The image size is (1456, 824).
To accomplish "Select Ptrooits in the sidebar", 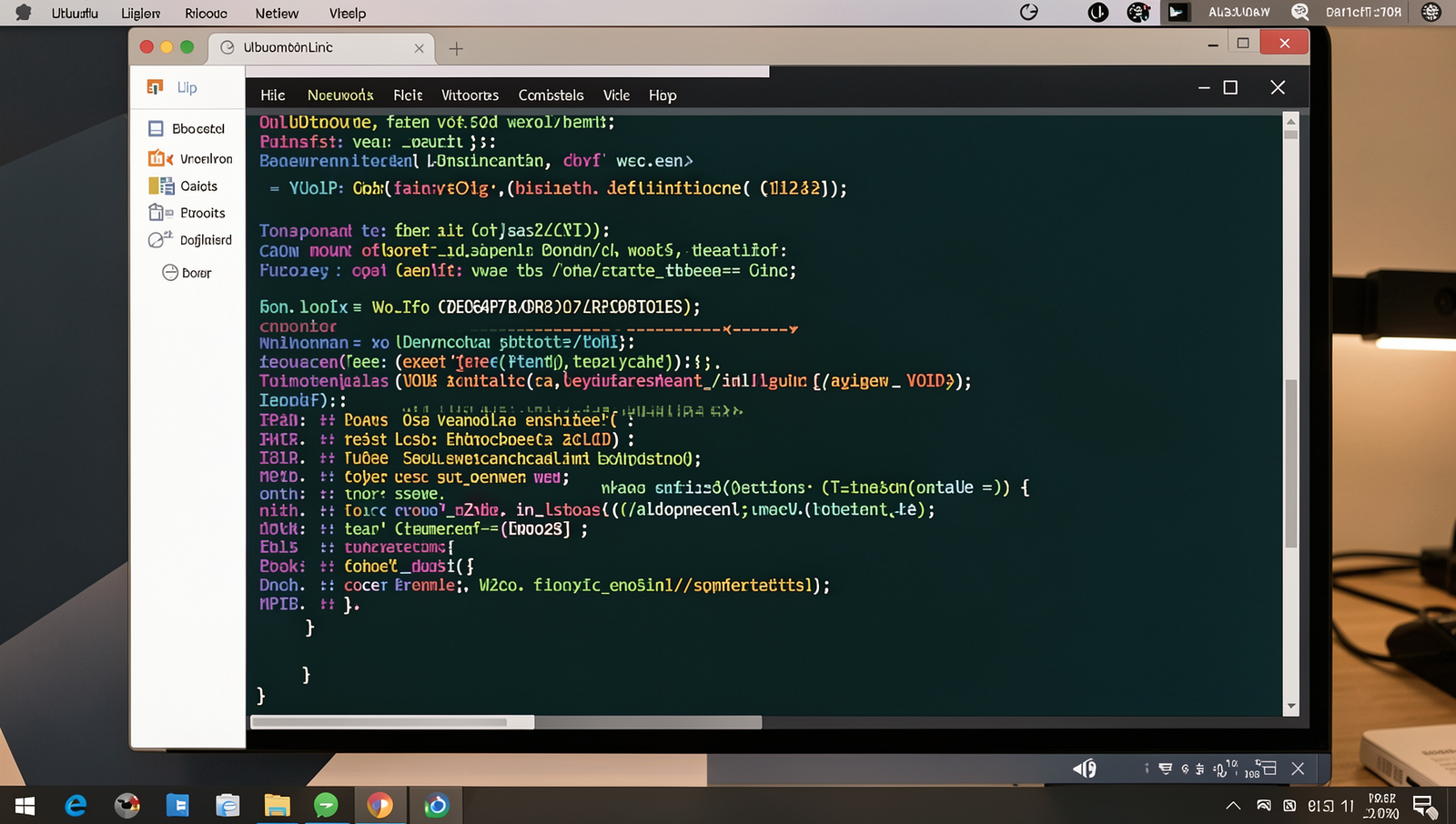I will point(203,213).
